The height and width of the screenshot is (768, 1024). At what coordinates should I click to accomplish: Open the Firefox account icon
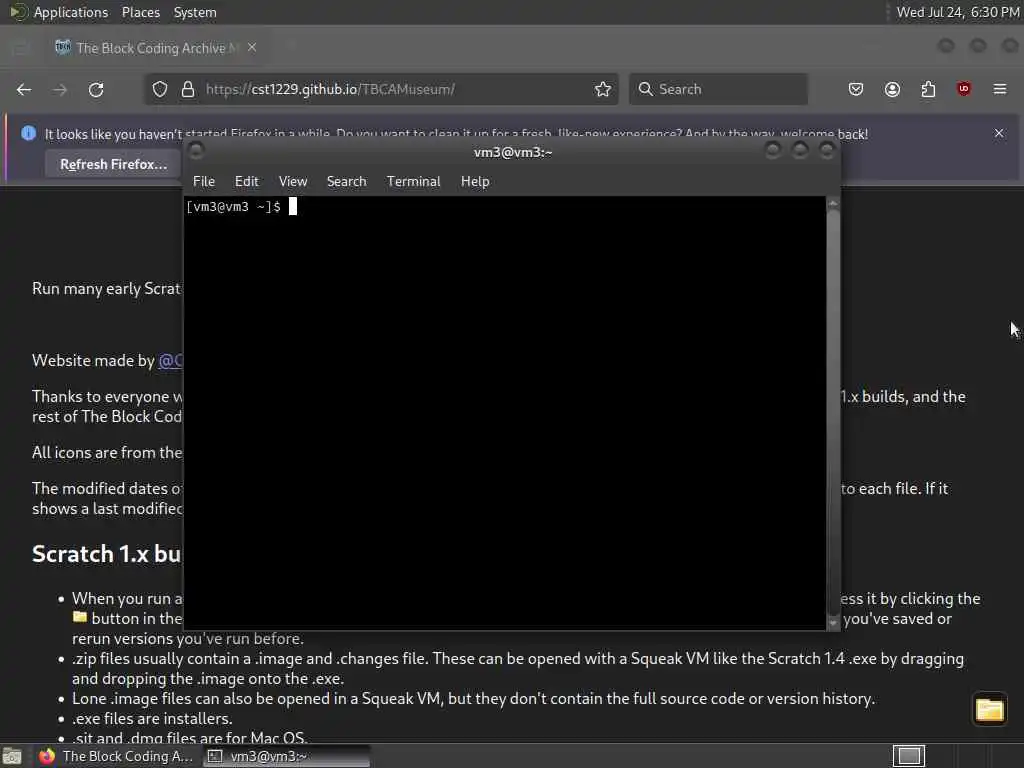coord(892,89)
